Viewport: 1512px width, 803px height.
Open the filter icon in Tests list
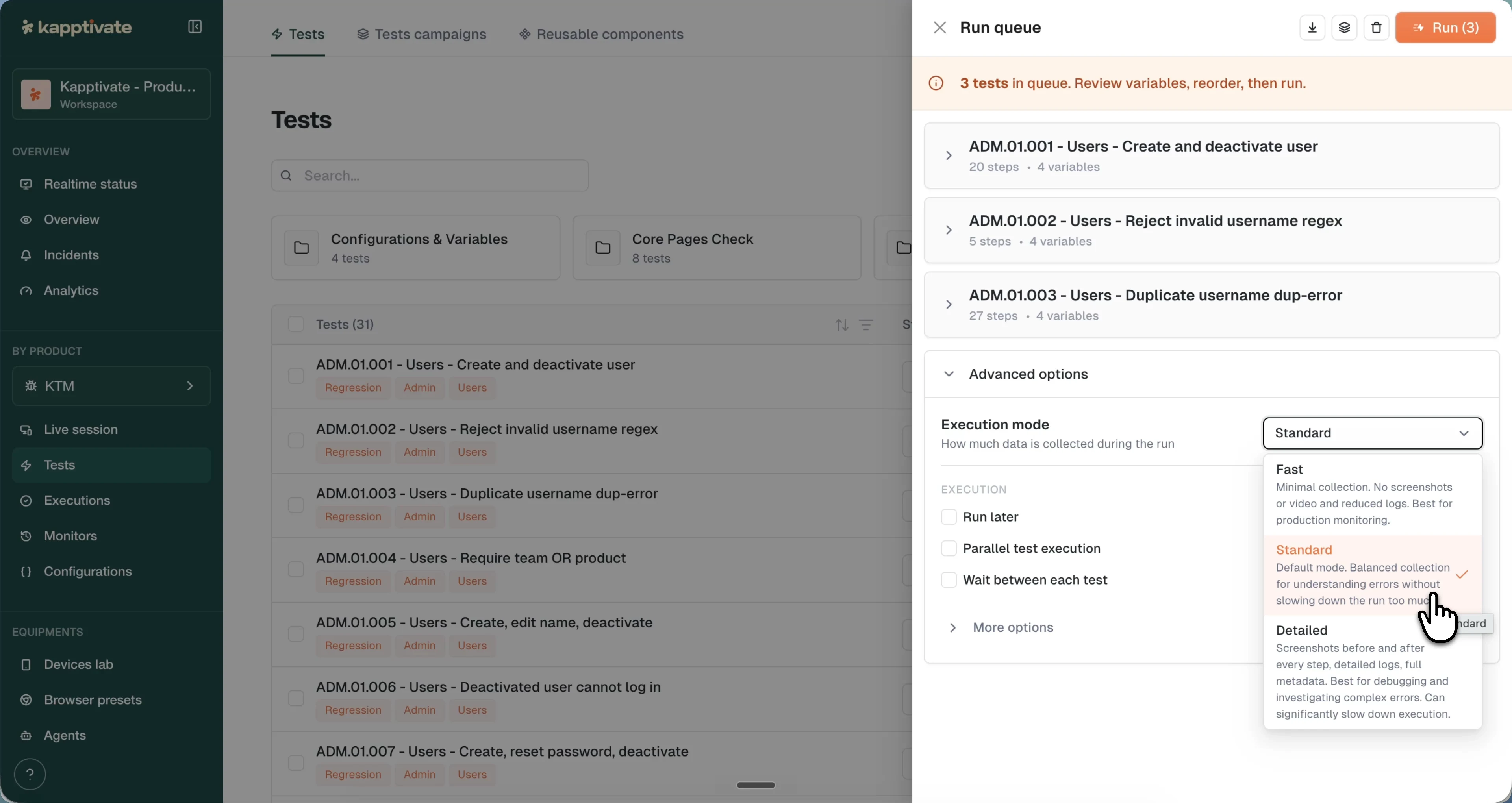[x=866, y=325]
